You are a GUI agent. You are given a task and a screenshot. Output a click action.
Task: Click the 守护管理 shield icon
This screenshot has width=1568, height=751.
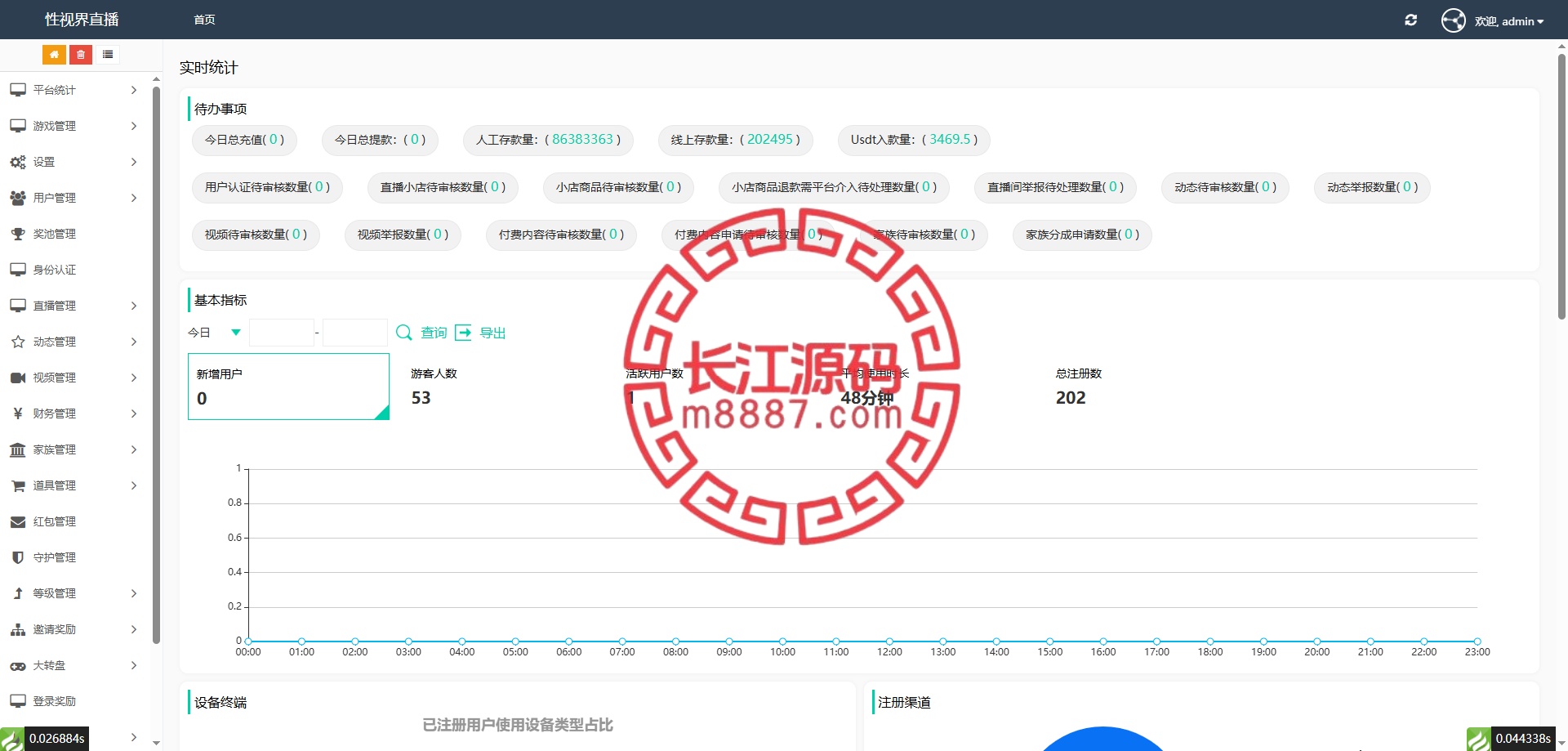click(x=18, y=557)
